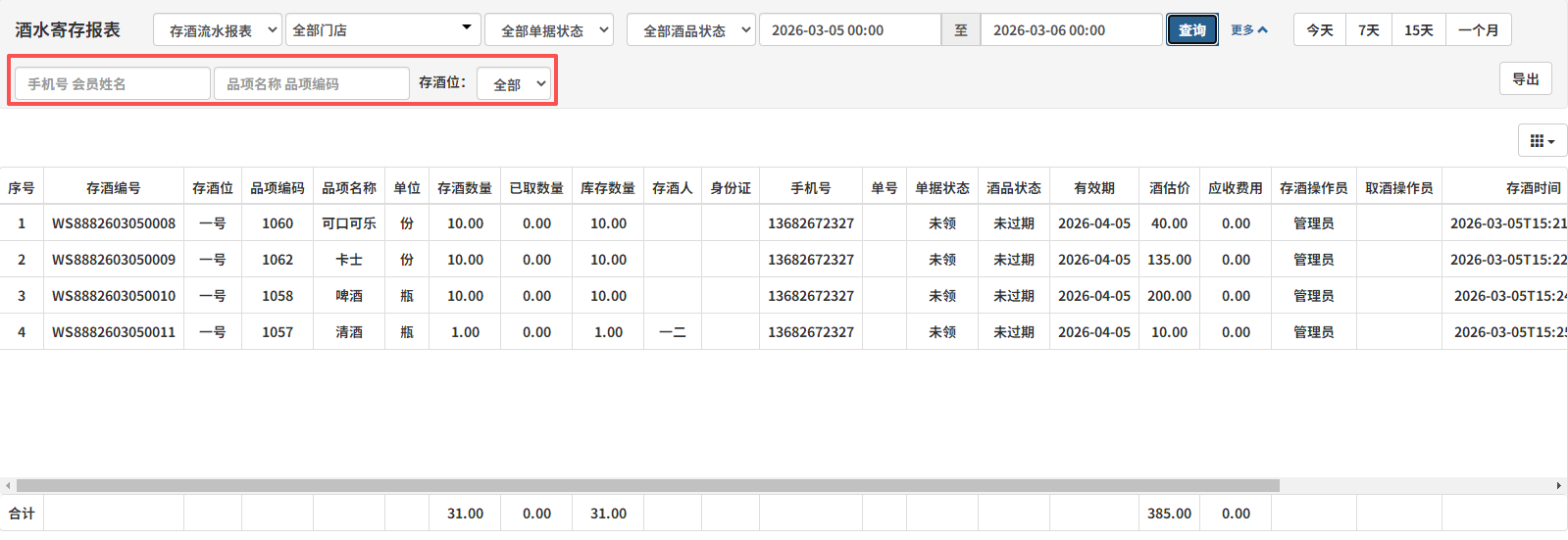
Task: Open the 全部单据状态 dropdown
Action: [x=548, y=30]
